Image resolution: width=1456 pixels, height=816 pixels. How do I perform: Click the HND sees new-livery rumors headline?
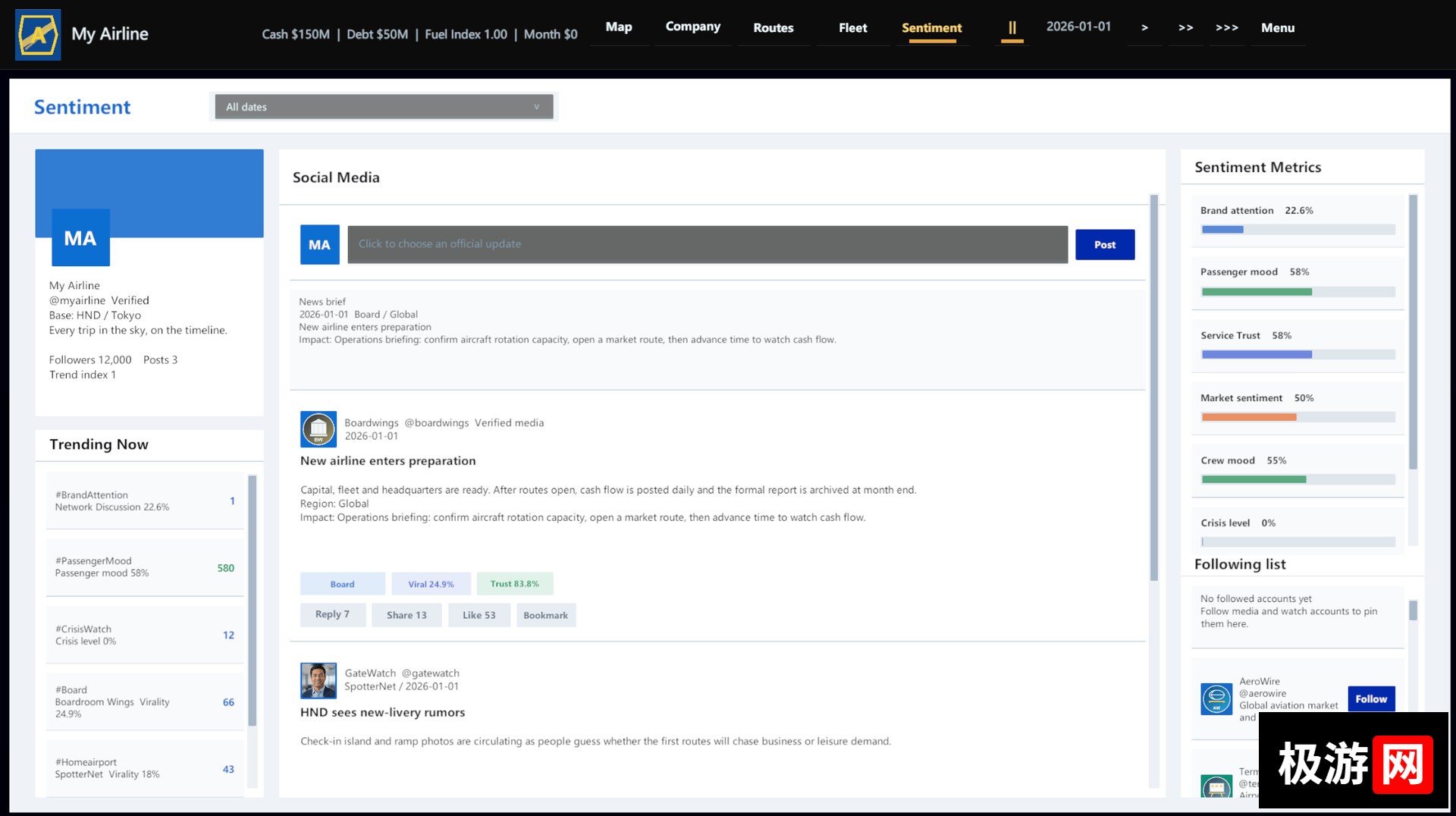382,713
